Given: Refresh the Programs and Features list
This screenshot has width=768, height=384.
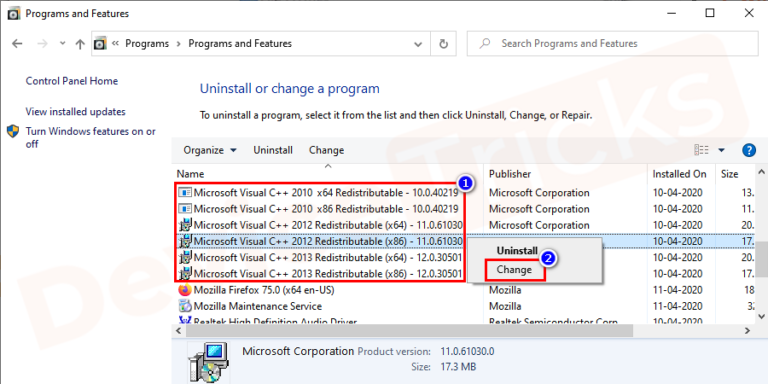Looking at the screenshot, I should click(x=443, y=44).
